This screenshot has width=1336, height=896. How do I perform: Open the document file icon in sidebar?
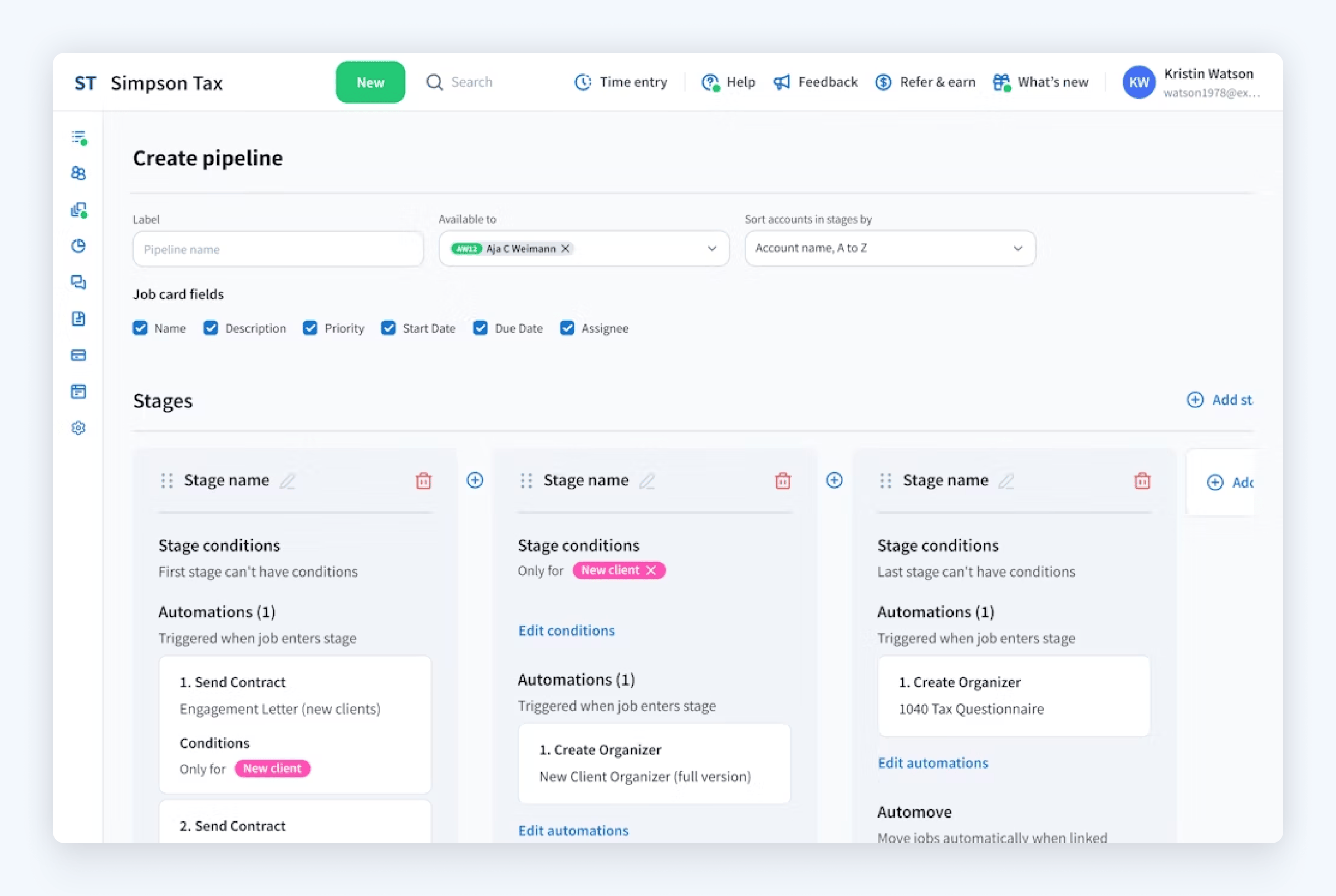click(79, 318)
